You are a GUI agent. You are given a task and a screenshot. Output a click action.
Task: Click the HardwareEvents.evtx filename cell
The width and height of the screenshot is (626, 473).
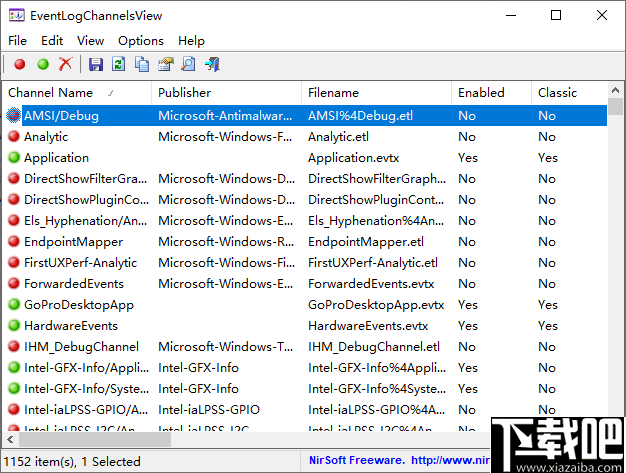[x=368, y=326]
